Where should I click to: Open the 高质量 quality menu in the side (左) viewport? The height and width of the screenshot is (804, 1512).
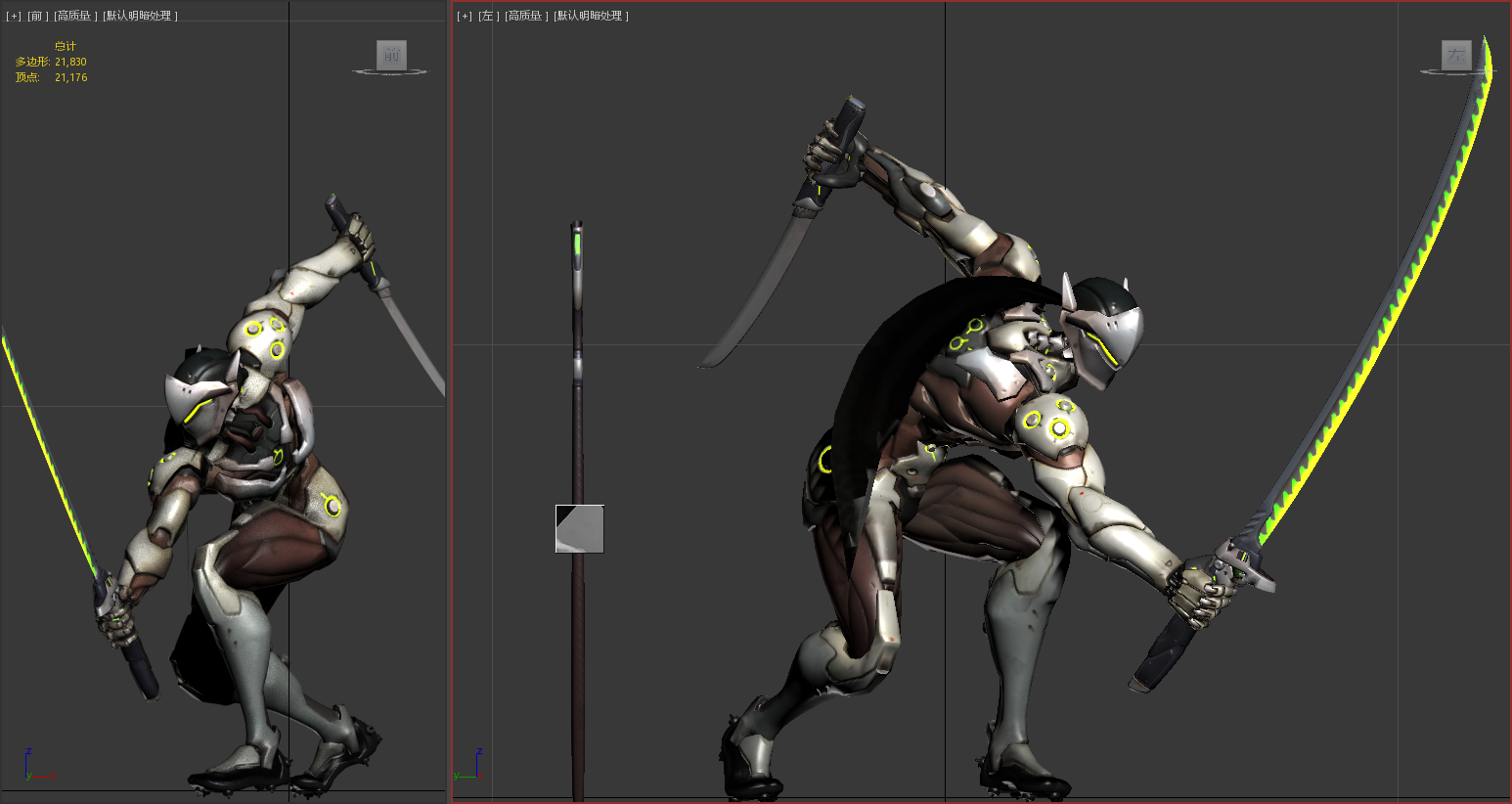tap(526, 16)
